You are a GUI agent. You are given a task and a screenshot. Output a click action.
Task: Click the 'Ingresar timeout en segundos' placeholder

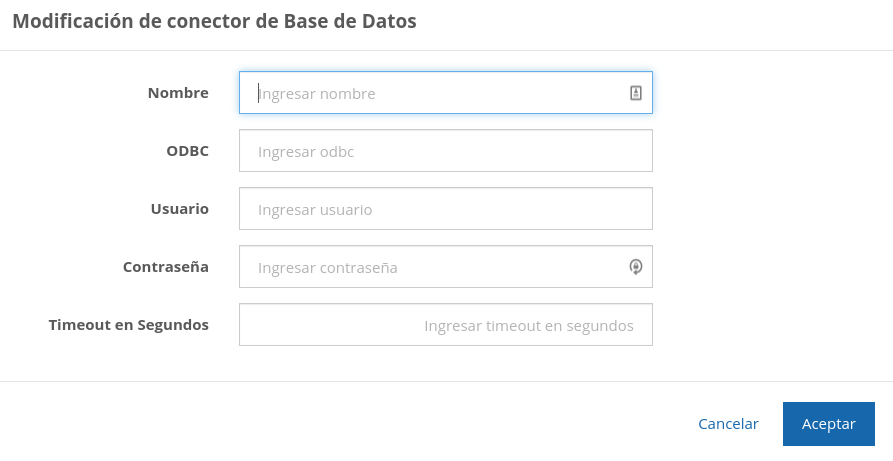(529, 326)
